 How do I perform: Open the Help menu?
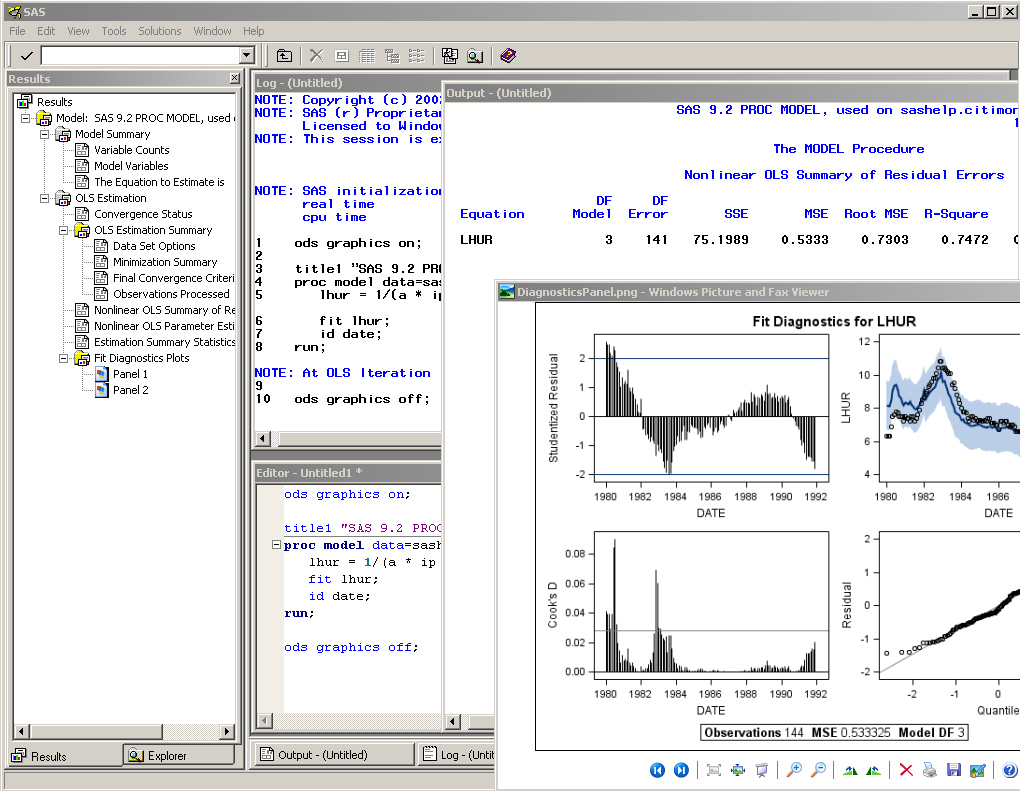[x=254, y=31]
